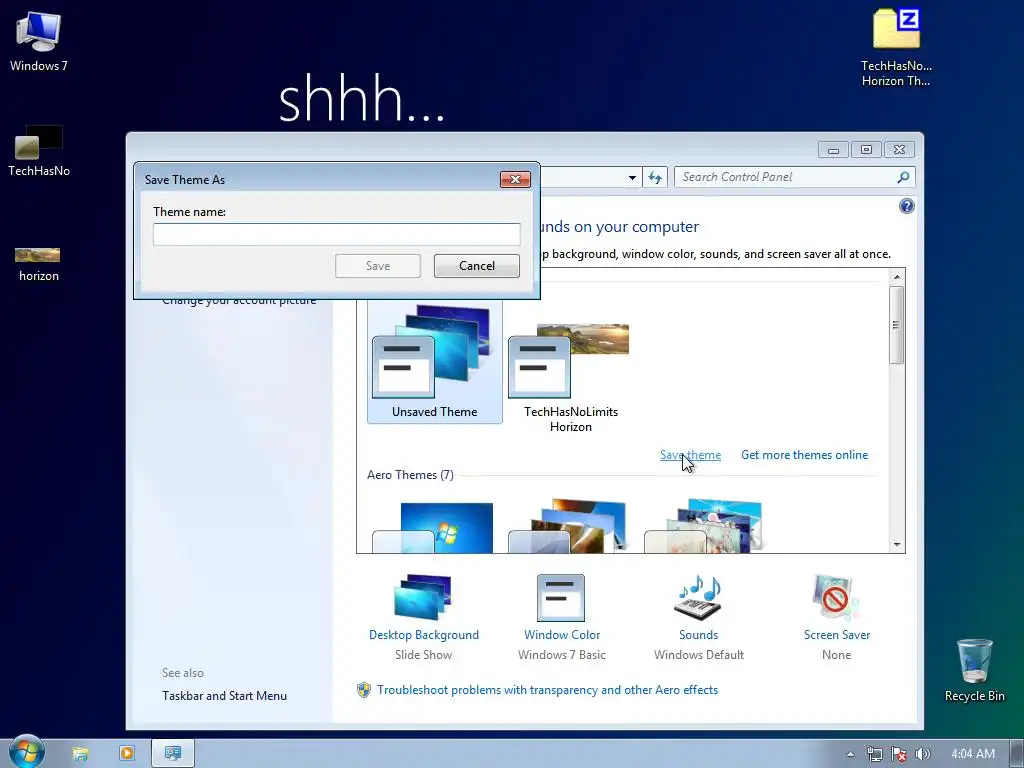The width and height of the screenshot is (1024, 768).
Task: Select the Architecture Aero theme thumbnail
Action: pos(568,526)
